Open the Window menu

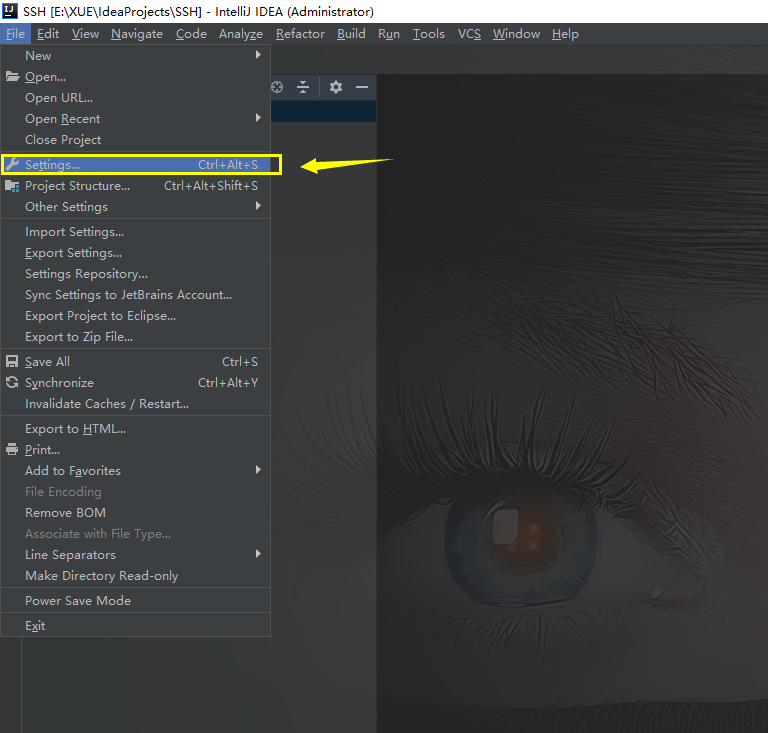tap(516, 34)
